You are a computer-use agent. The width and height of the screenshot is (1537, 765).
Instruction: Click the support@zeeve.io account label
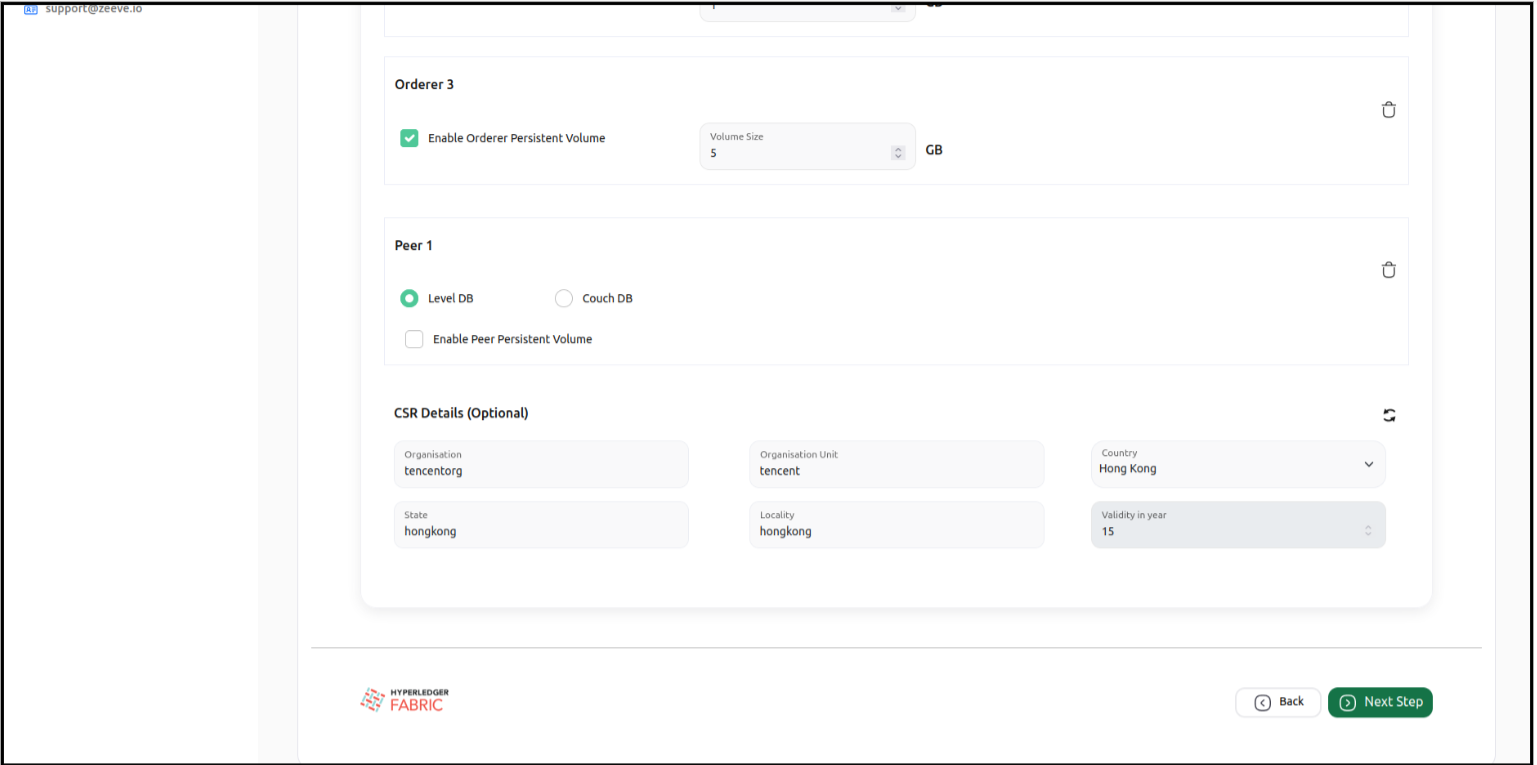93,9
